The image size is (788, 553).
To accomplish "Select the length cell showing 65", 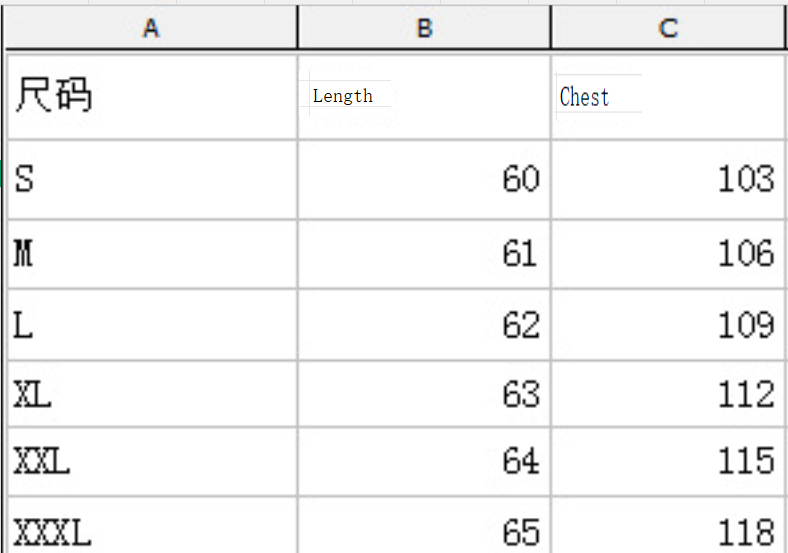I will tap(424, 530).
